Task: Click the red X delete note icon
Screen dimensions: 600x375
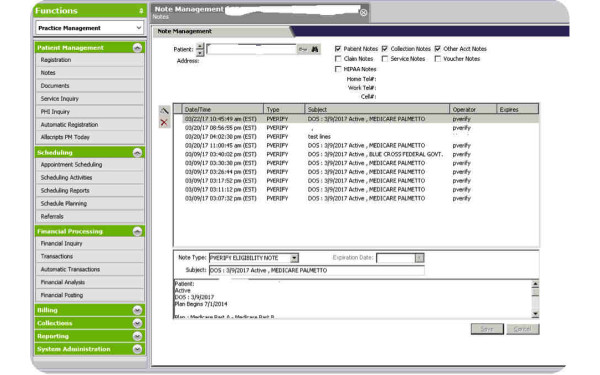Action: point(164,122)
